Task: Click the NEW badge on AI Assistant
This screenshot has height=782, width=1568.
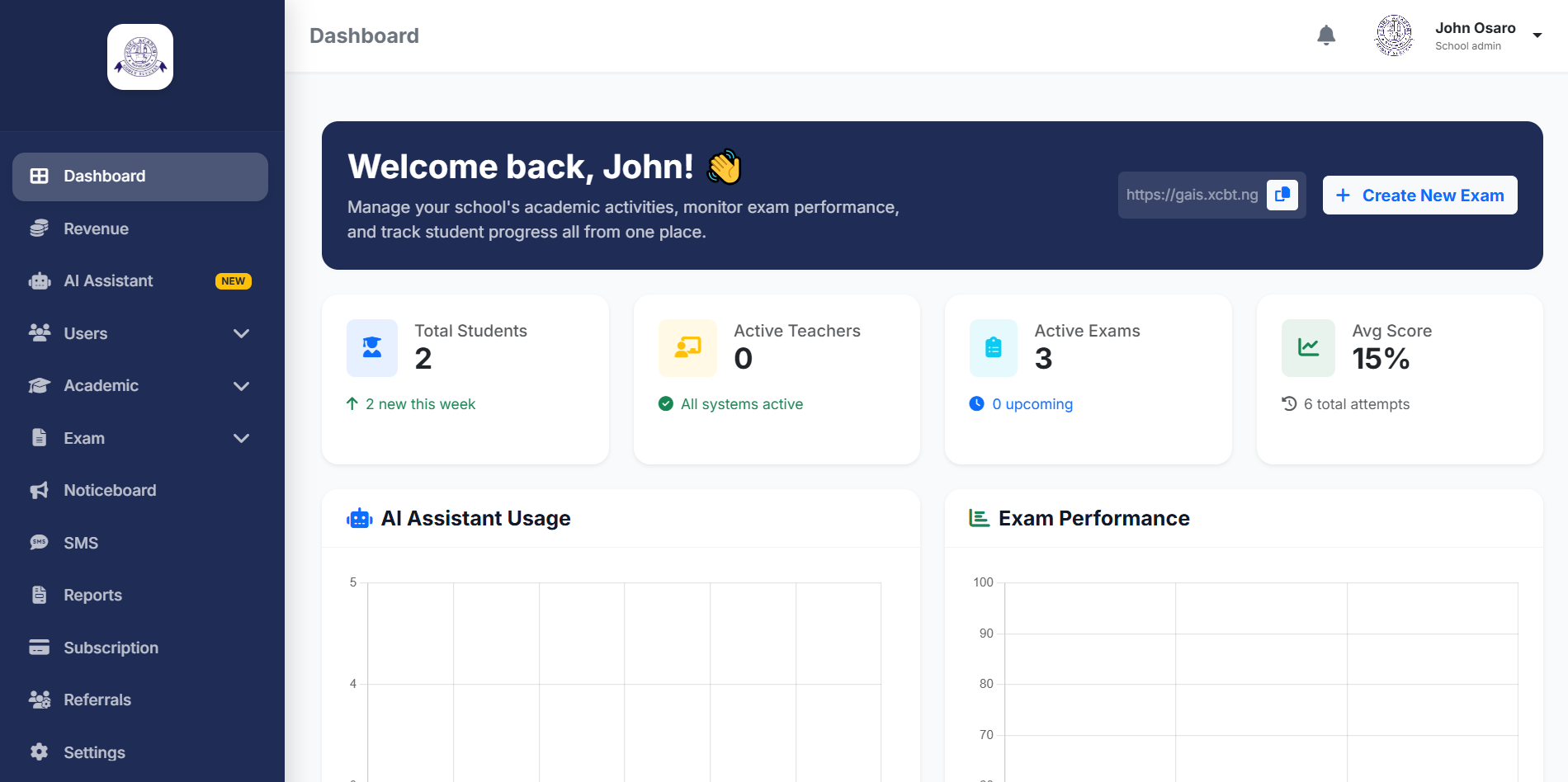Action: tap(234, 281)
